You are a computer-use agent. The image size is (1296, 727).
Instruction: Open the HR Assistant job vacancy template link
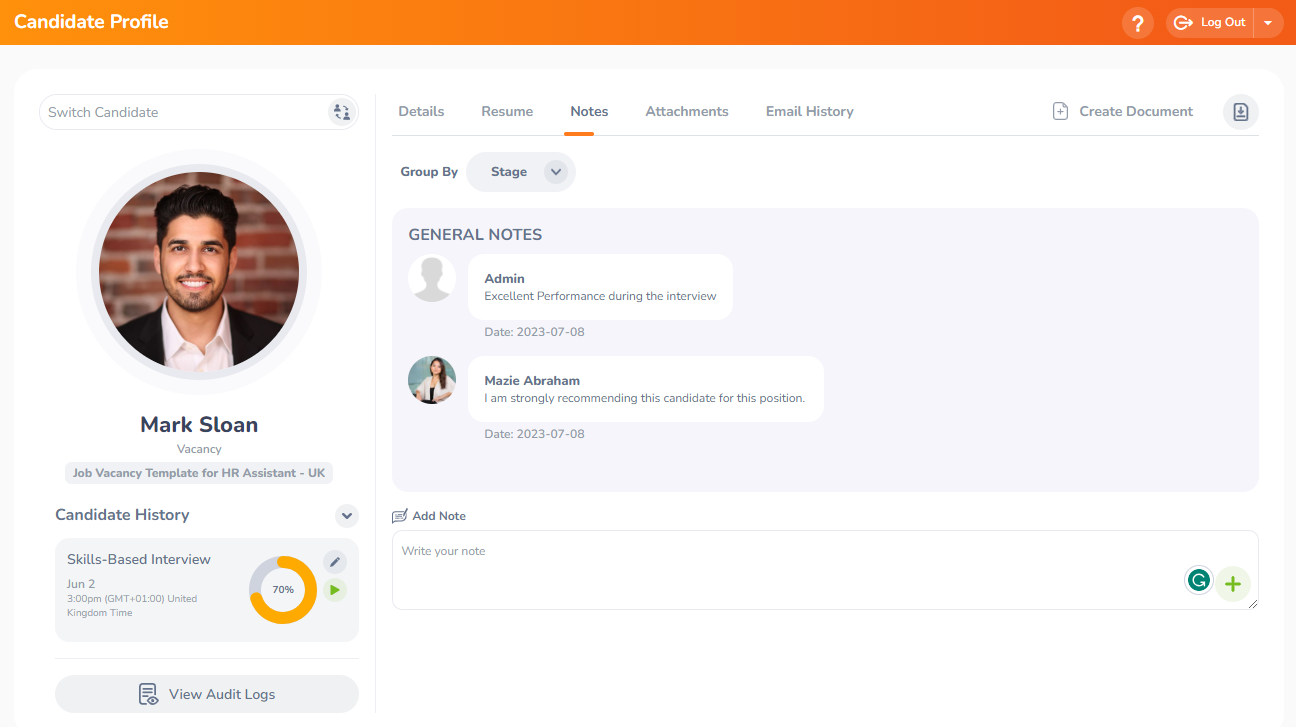click(198, 472)
